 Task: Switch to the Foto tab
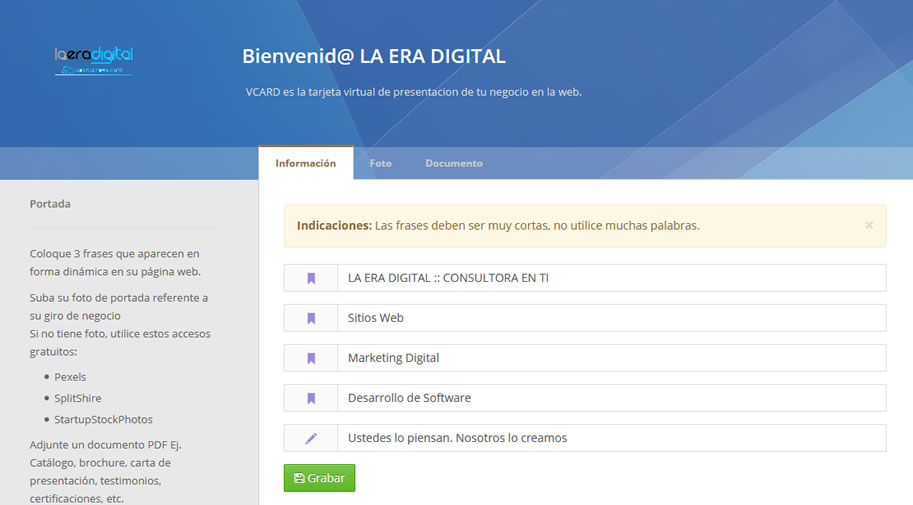coord(380,163)
